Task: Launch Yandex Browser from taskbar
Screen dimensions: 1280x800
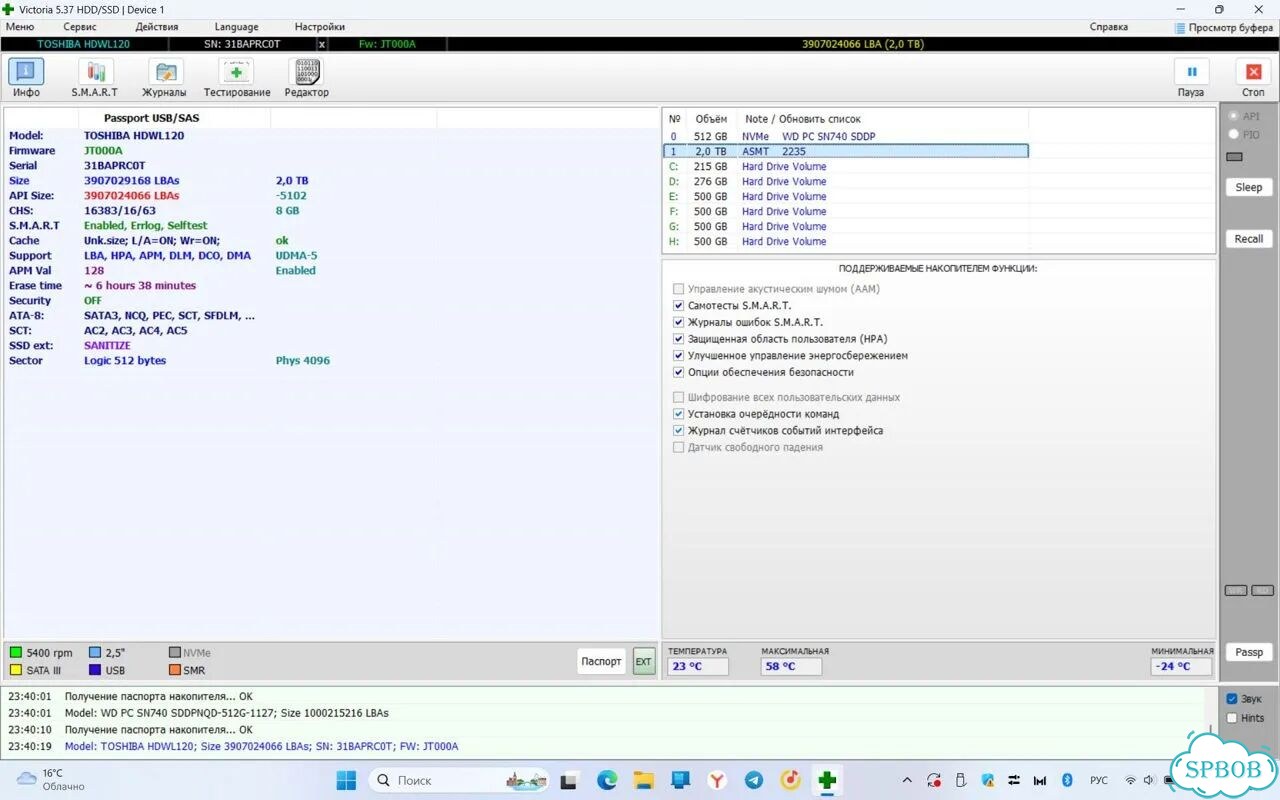Action: pyautogui.click(x=717, y=780)
